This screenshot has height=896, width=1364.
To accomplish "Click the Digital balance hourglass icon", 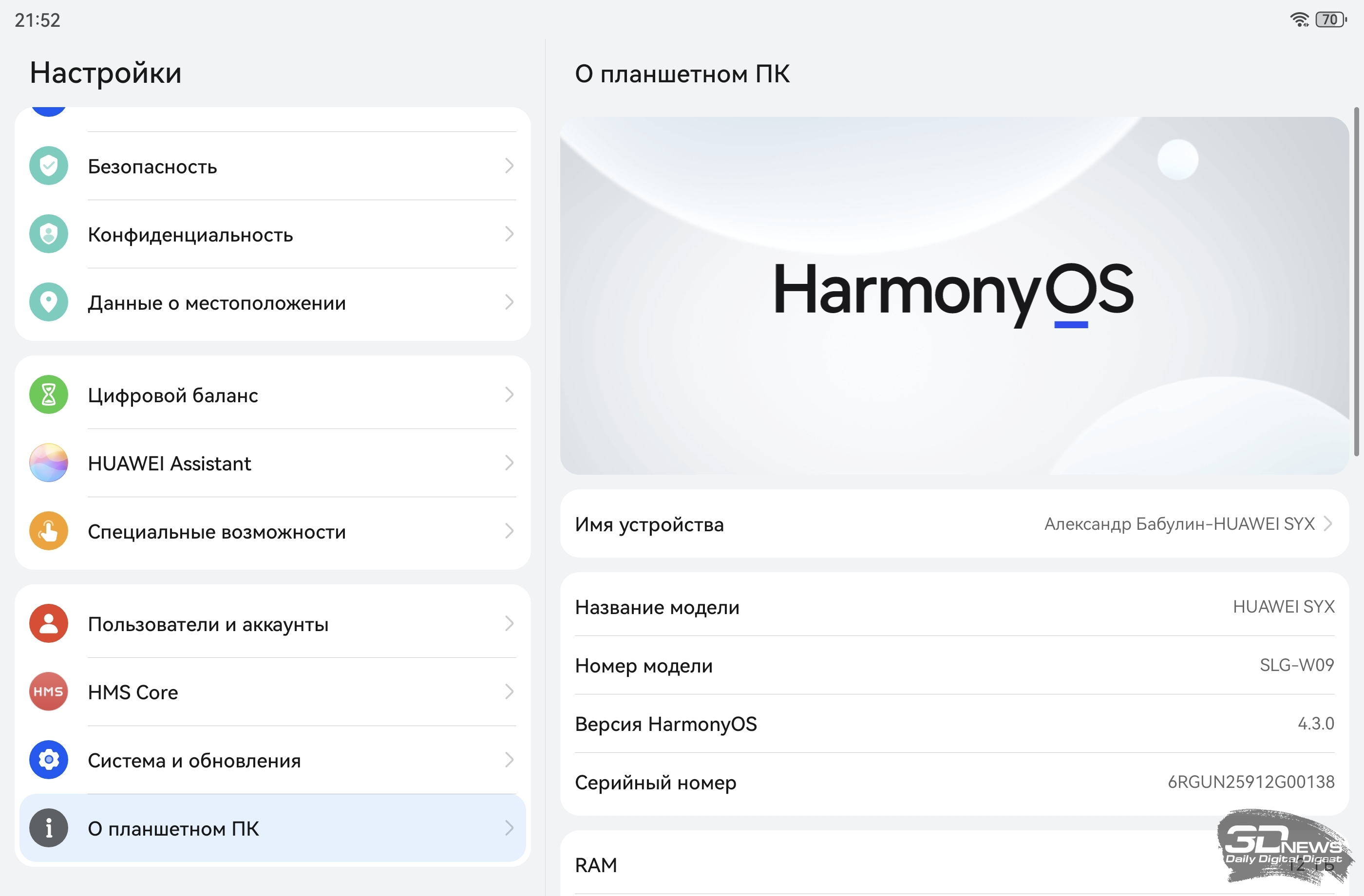I will click(x=49, y=395).
